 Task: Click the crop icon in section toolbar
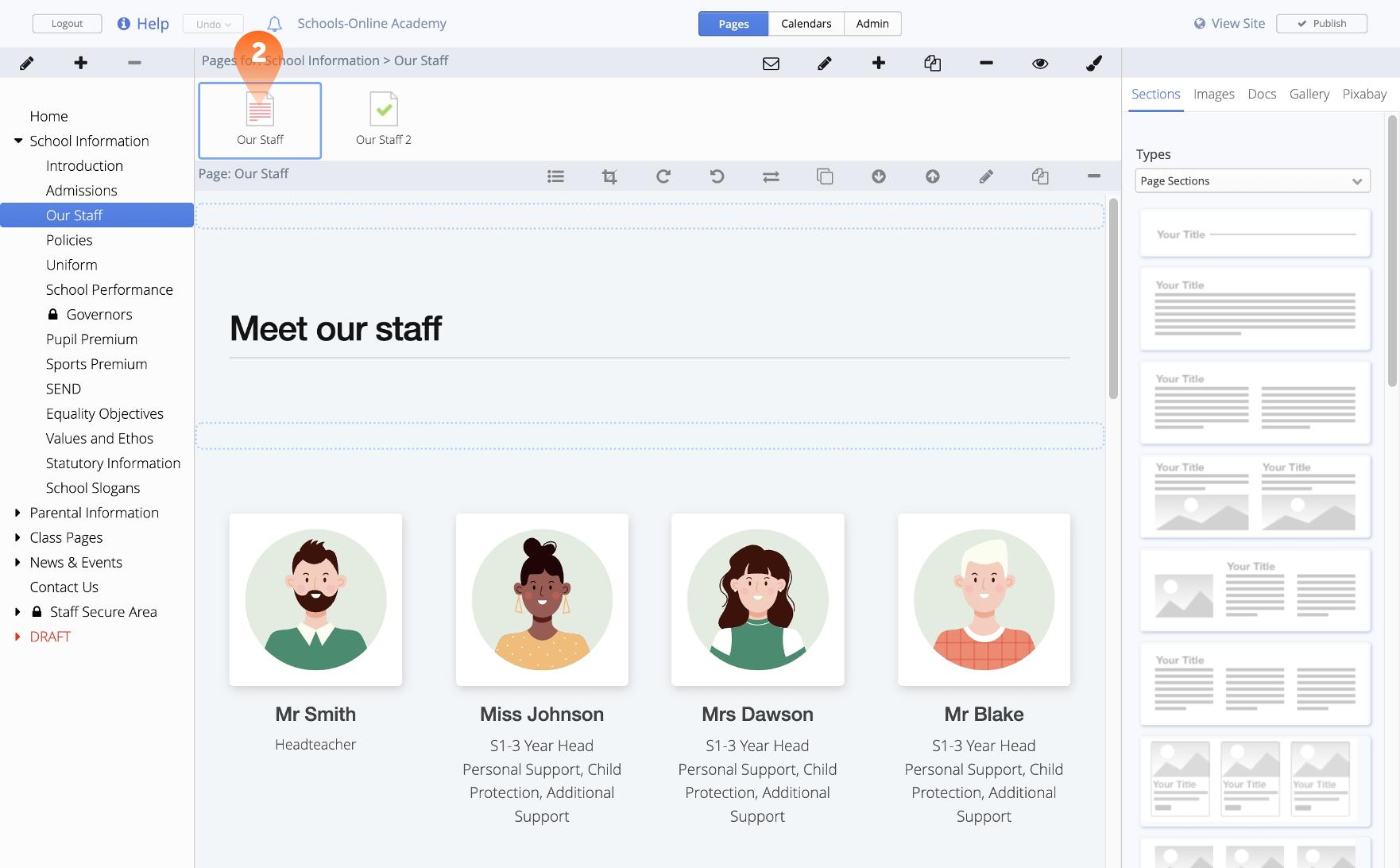click(x=609, y=176)
